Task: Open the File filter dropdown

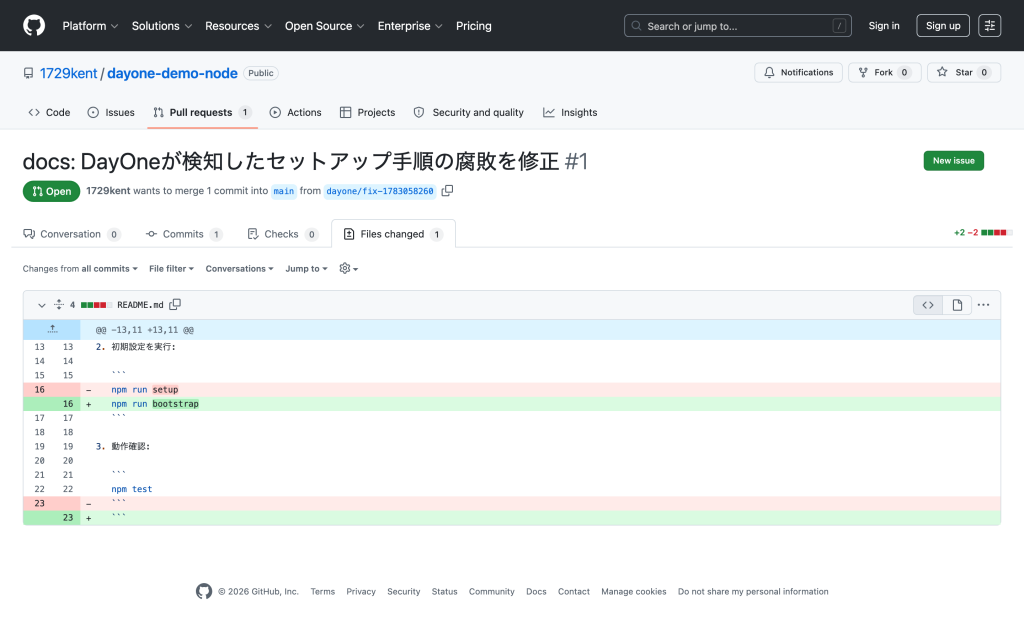Action: point(171,268)
